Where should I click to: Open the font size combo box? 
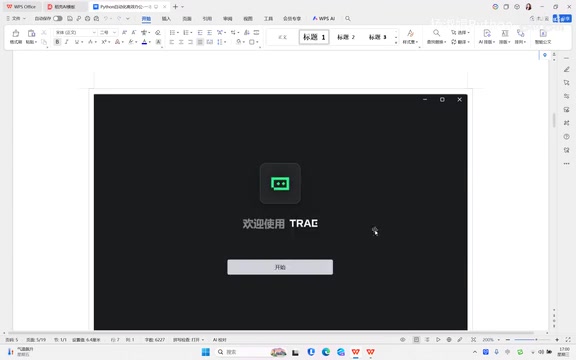(108, 33)
